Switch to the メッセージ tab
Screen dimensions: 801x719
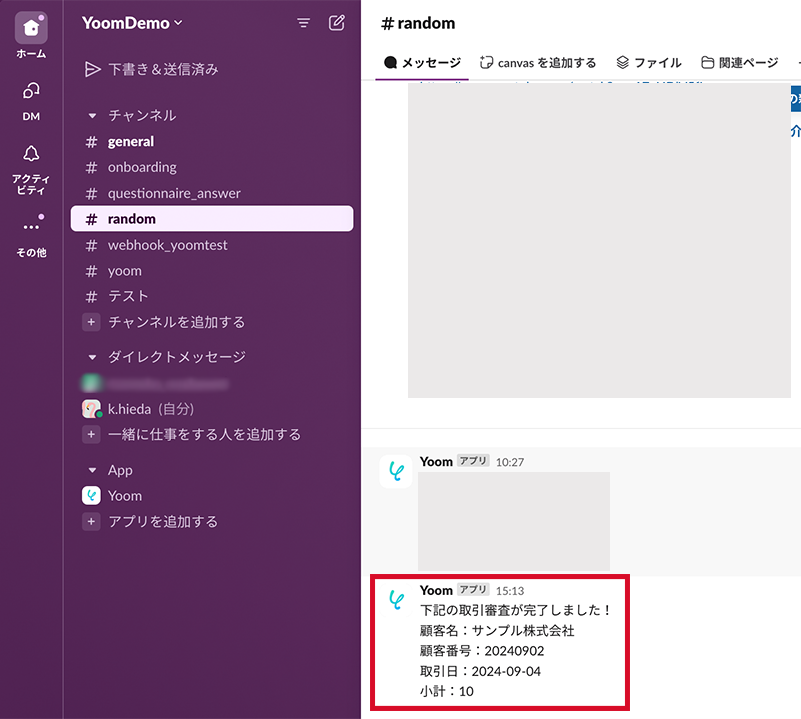click(422, 63)
